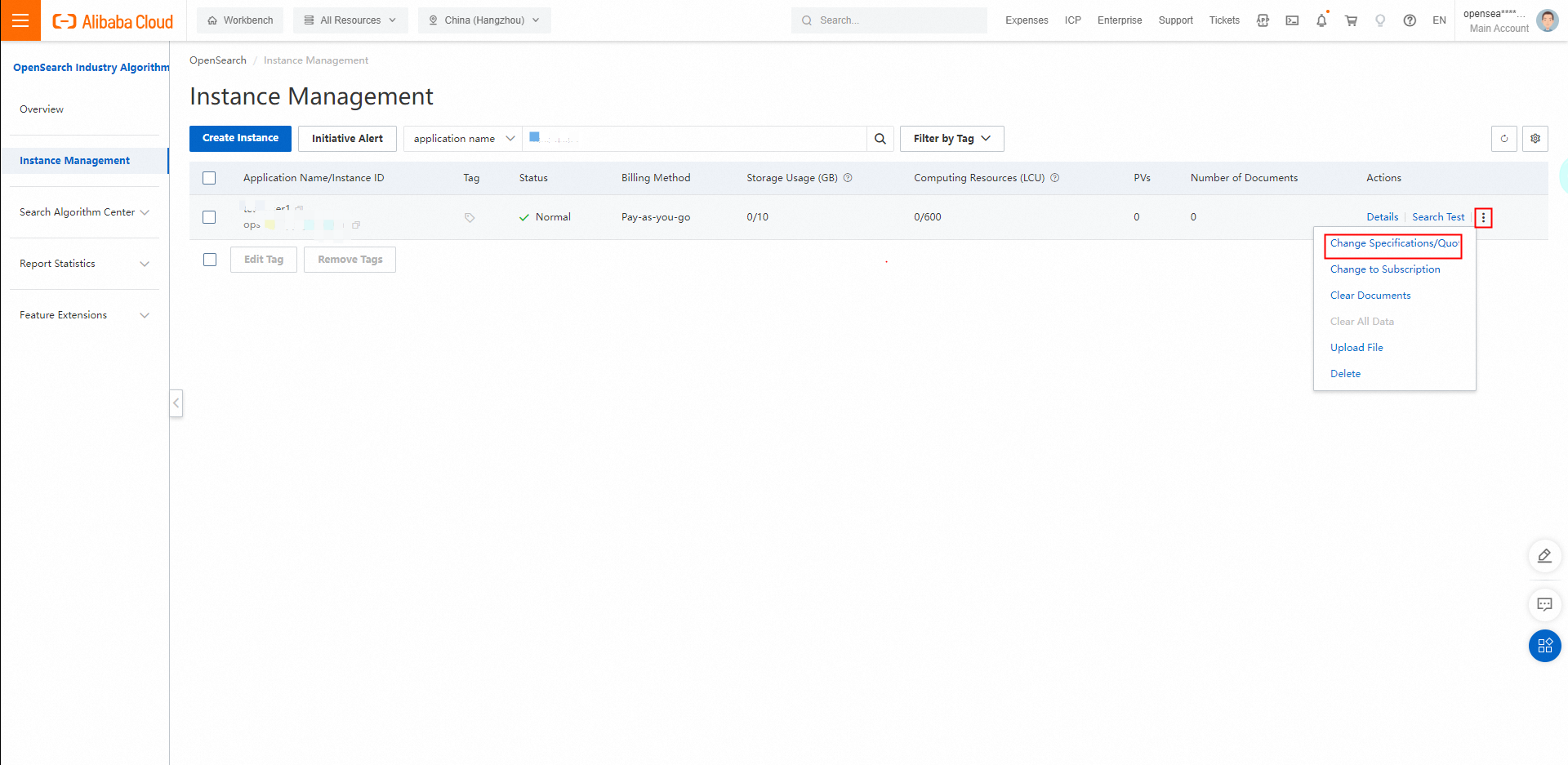This screenshot has height=765, width=1568.
Task: Open the shopping cart
Action: [x=1351, y=20]
